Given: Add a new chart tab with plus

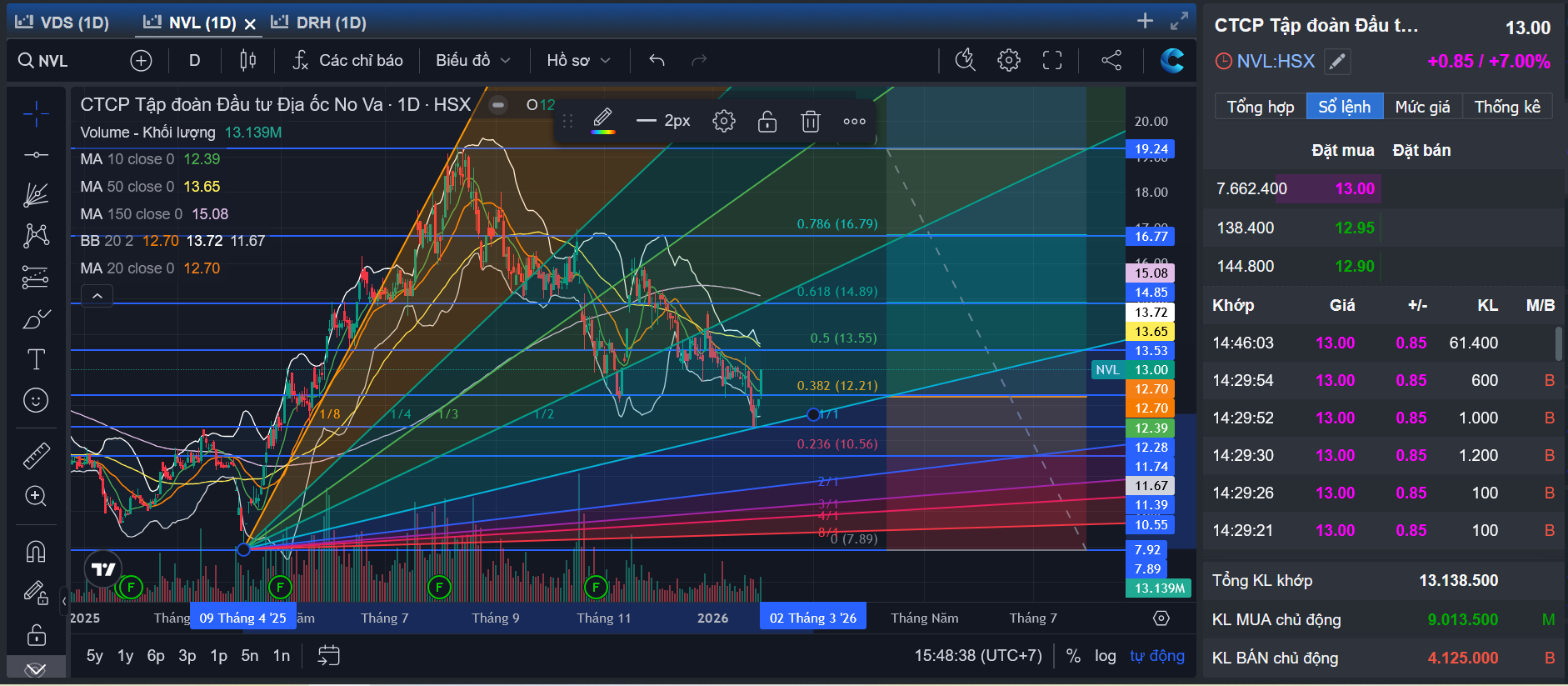Looking at the screenshot, I should (x=1146, y=21).
